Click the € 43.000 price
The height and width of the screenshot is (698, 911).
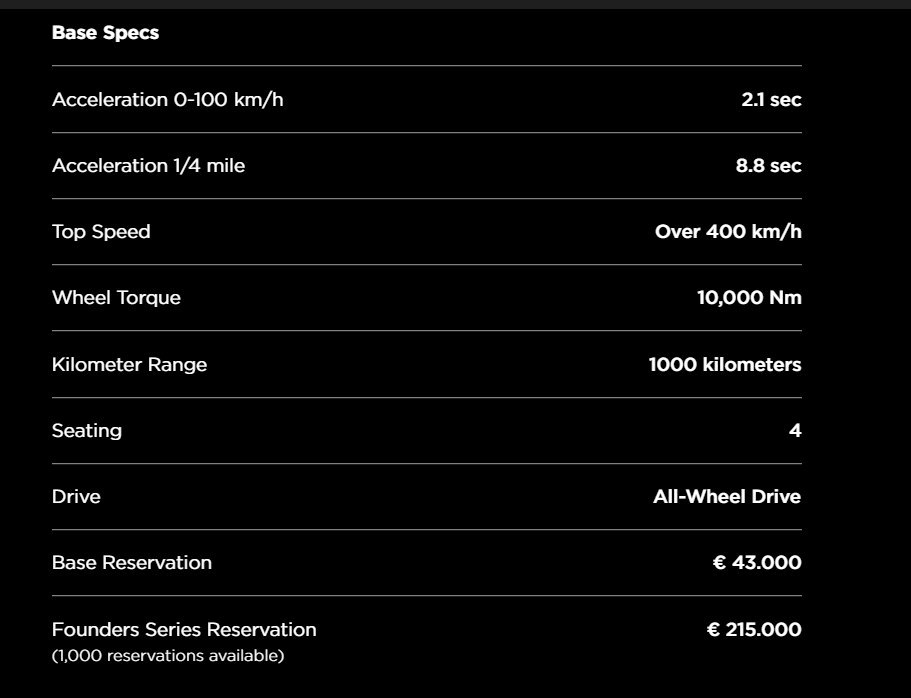coord(757,563)
